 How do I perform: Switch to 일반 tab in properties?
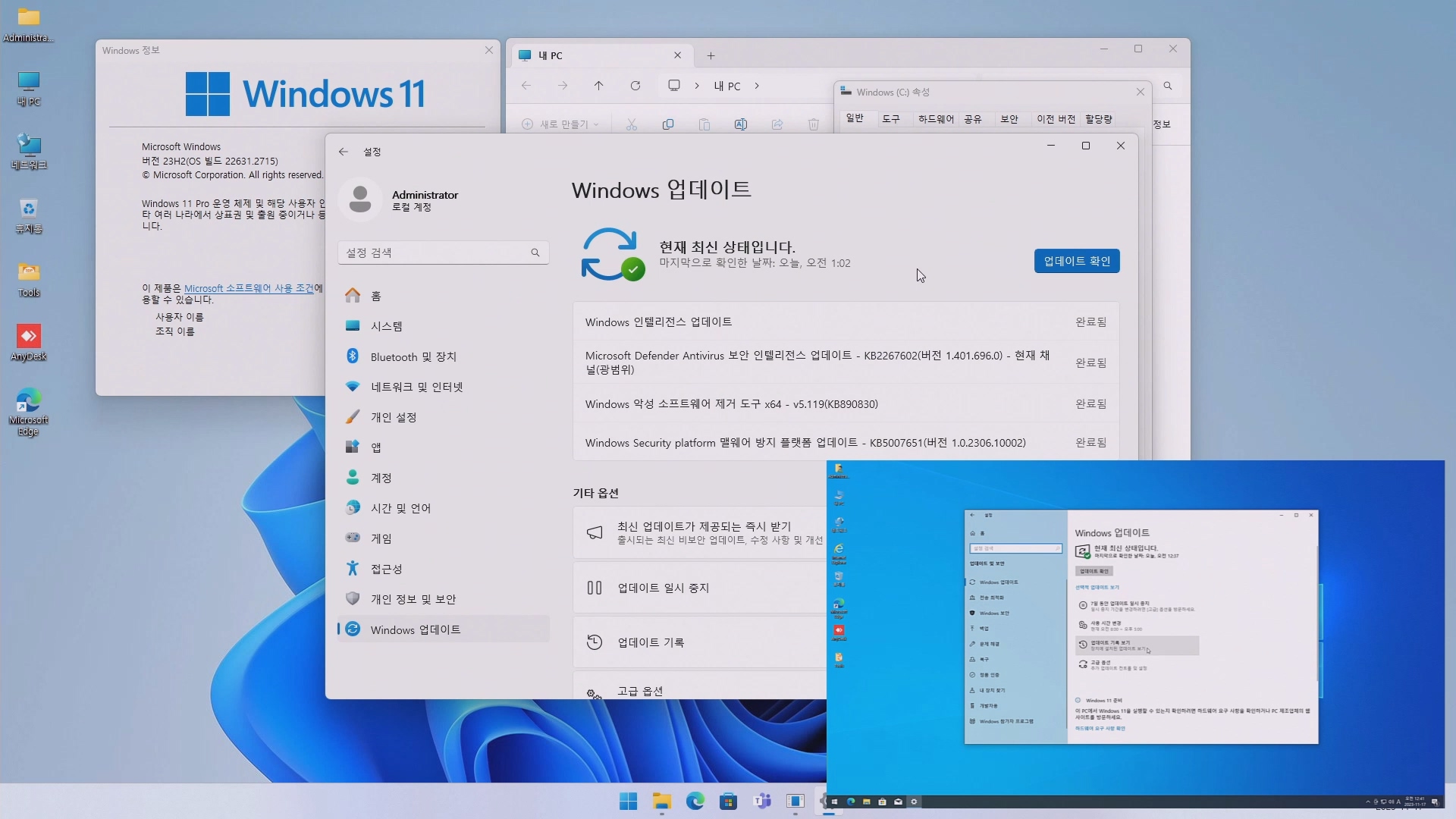coord(855,118)
